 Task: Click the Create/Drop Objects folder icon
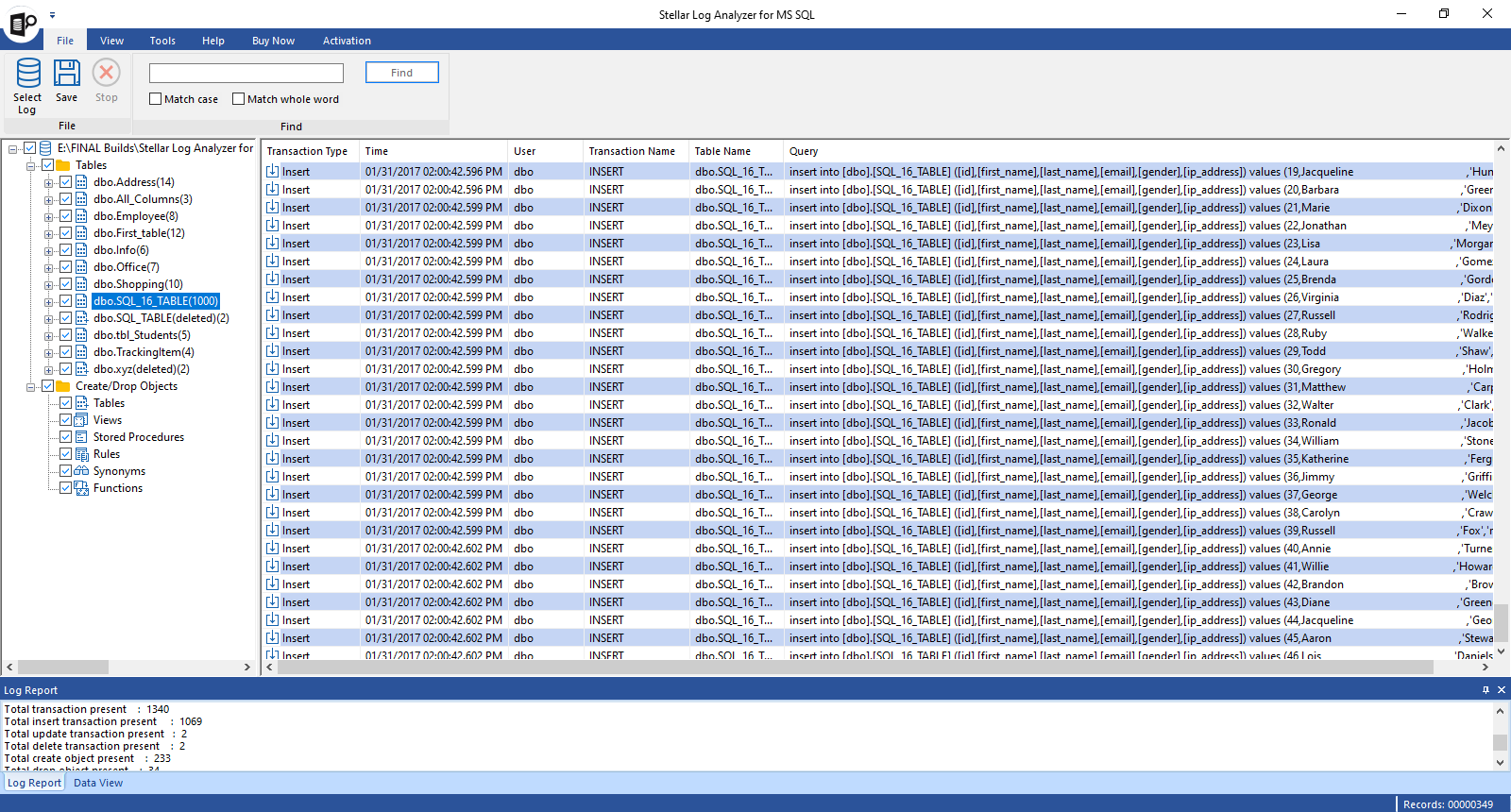(x=63, y=386)
